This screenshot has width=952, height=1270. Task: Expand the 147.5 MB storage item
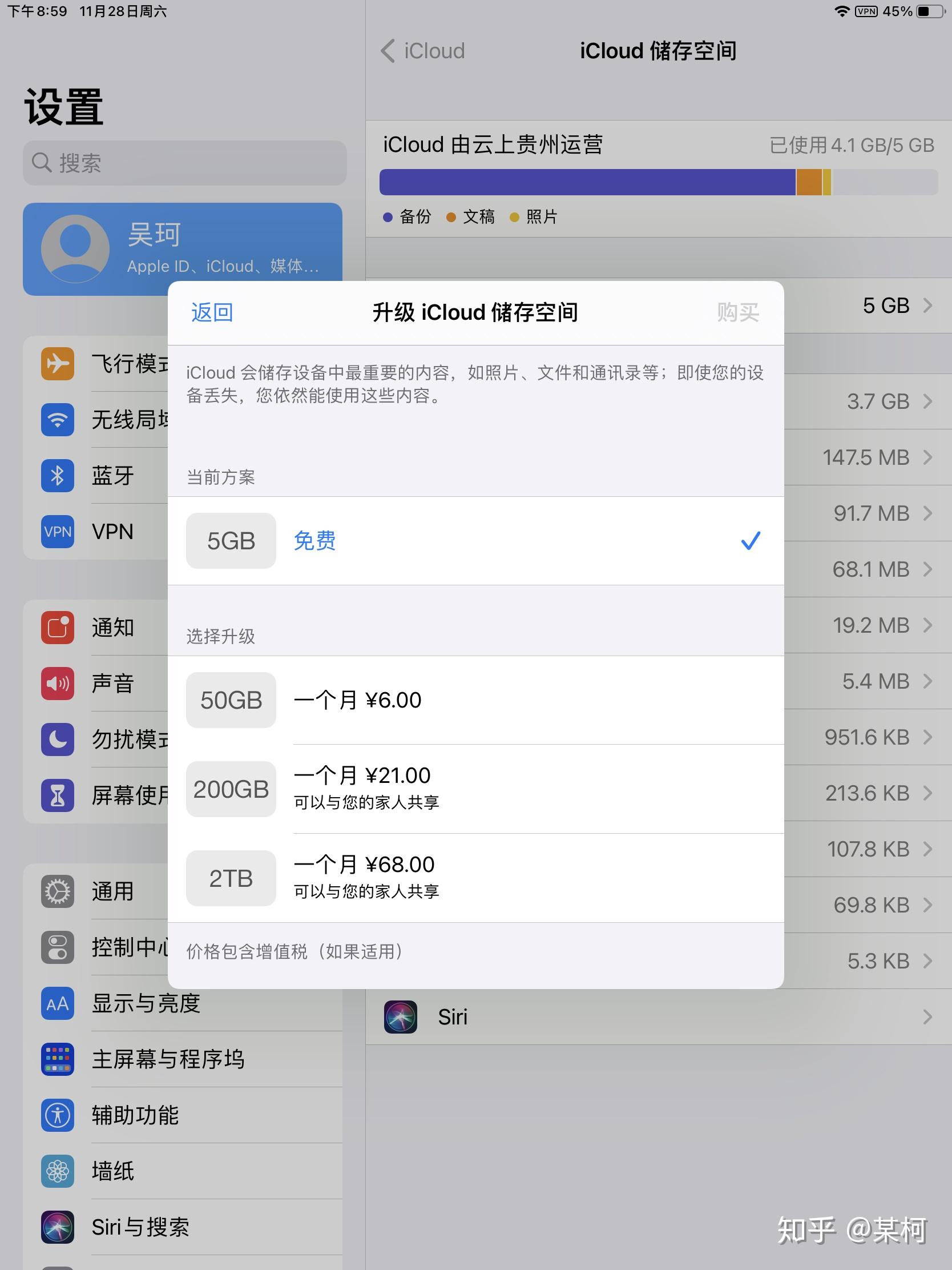(927, 457)
